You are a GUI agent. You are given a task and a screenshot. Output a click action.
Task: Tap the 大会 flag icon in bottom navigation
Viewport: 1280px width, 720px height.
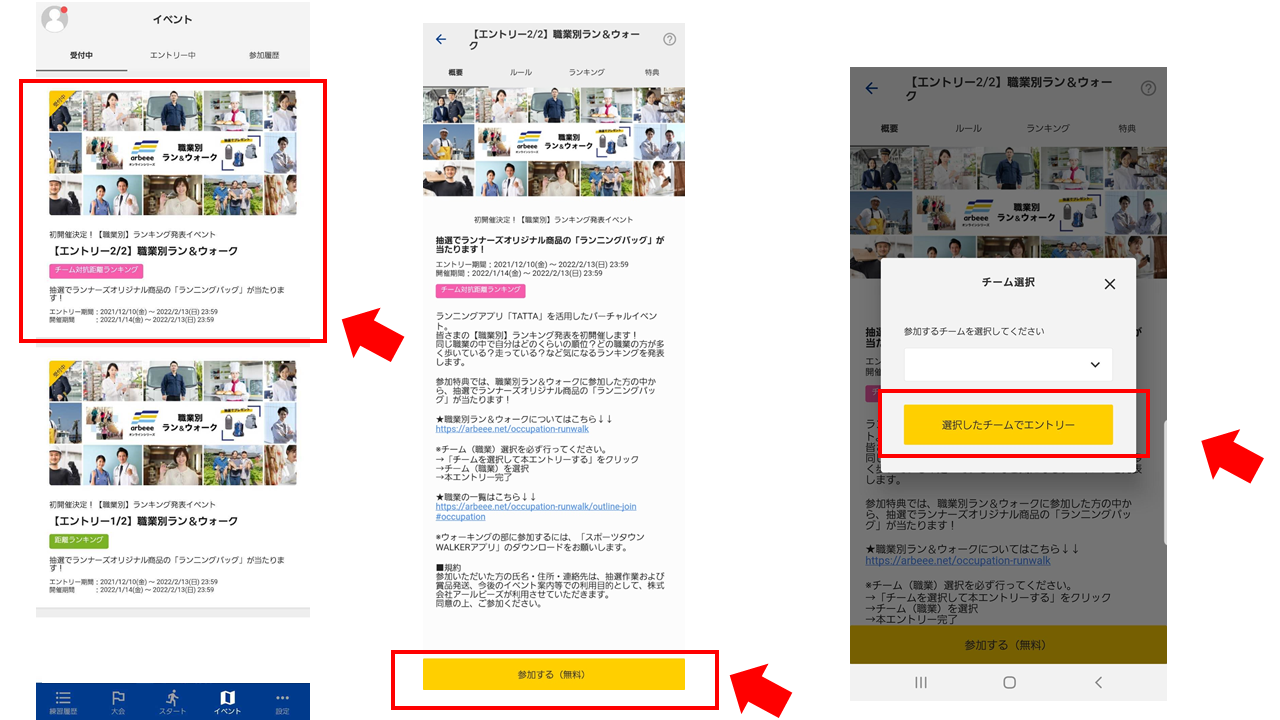point(118,702)
